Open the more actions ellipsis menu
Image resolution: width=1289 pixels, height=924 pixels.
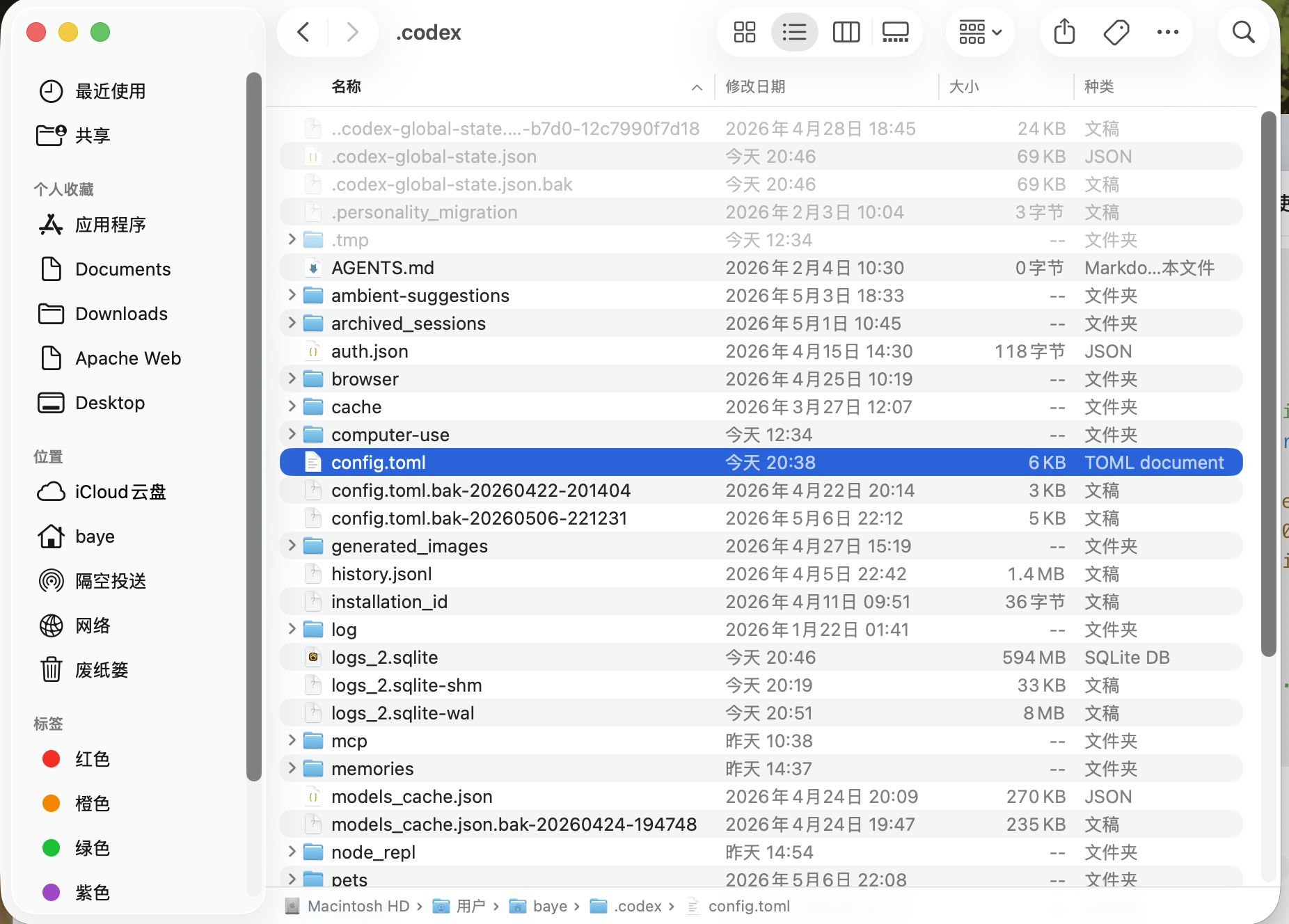[1167, 32]
